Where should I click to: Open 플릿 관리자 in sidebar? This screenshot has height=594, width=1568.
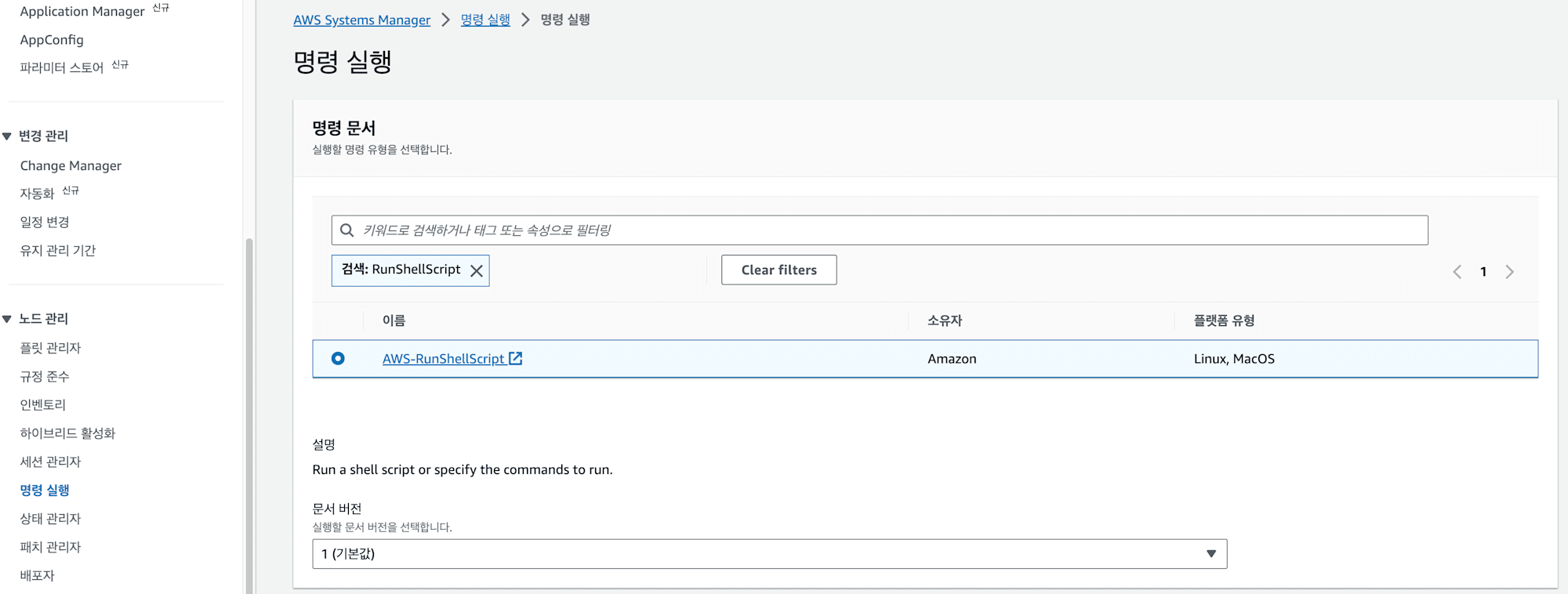(x=50, y=348)
